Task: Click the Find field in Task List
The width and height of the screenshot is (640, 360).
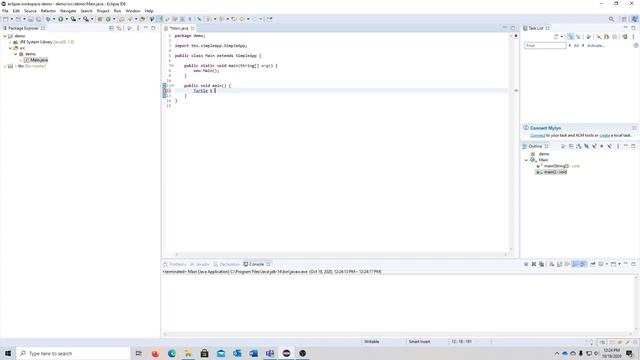Action: coord(545,46)
